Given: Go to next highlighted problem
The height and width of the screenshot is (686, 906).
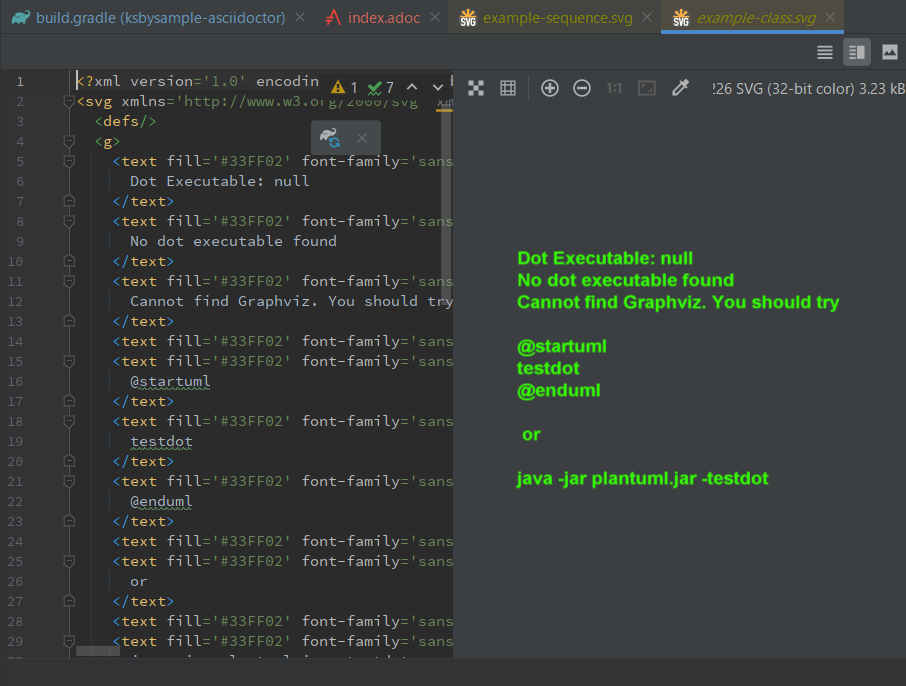Looking at the screenshot, I should [x=438, y=88].
